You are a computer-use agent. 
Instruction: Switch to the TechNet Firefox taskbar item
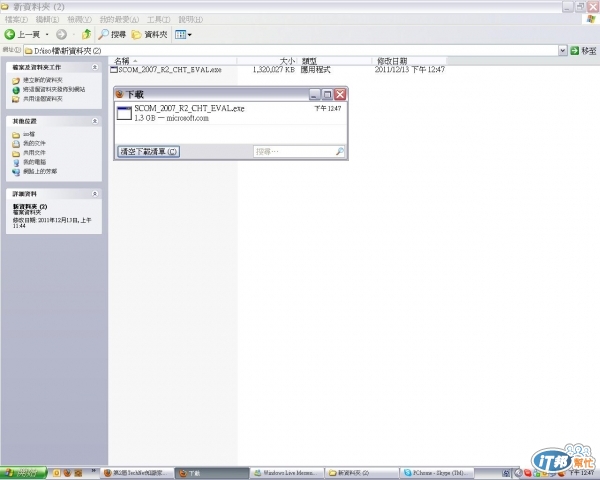pos(137,473)
